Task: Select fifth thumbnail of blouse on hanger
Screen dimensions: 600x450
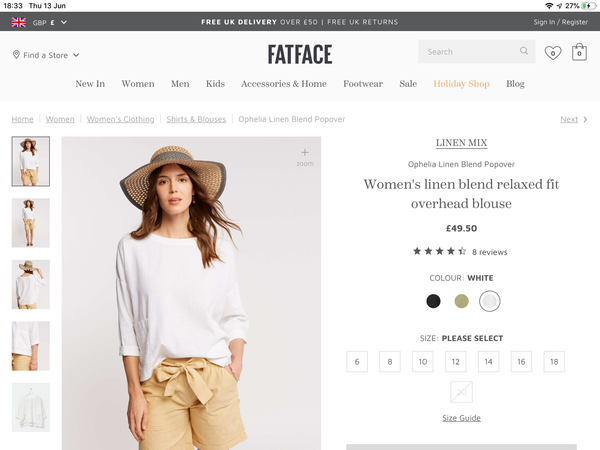Action: click(x=31, y=408)
